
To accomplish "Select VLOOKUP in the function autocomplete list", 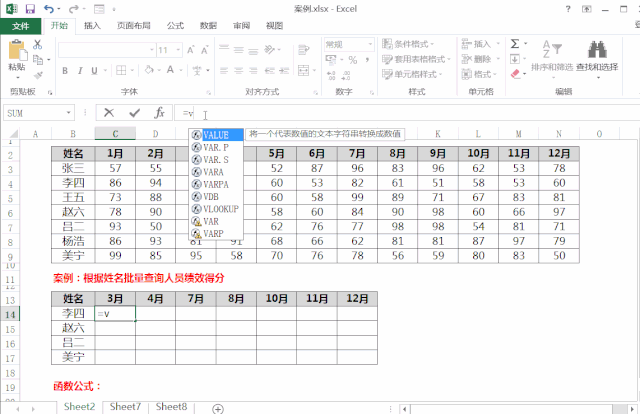I will click(216, 209).
